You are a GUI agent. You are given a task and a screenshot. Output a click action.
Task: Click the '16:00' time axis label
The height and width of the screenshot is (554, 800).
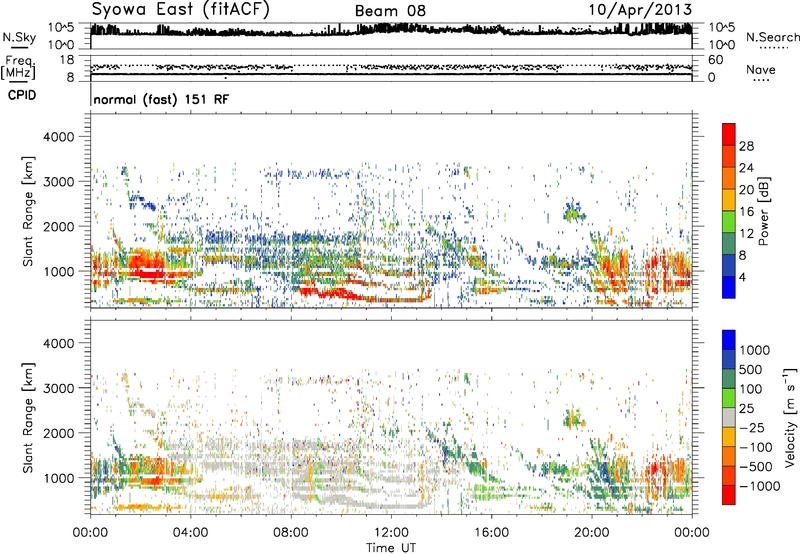[x=491, y=533]
